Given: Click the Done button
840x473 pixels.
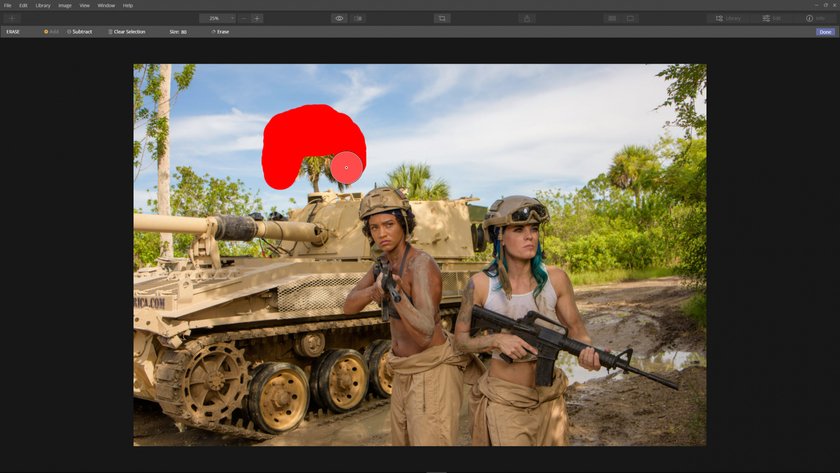Looking at the screenshot, I should 825,32.
